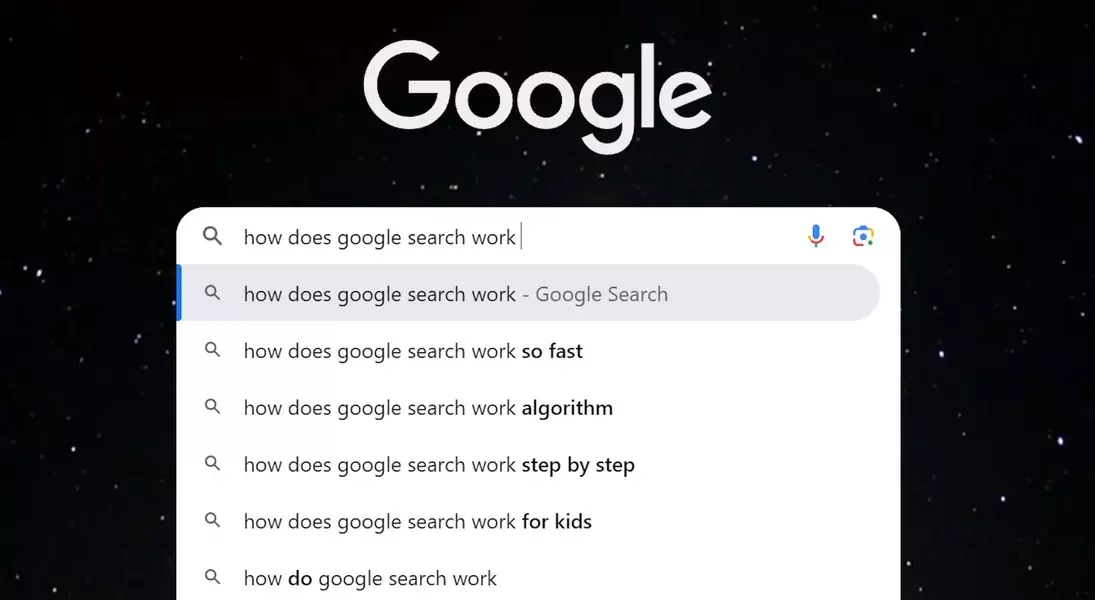Click the voice search microphone icon
The image size is (1095, 600).
coord(816,236)
